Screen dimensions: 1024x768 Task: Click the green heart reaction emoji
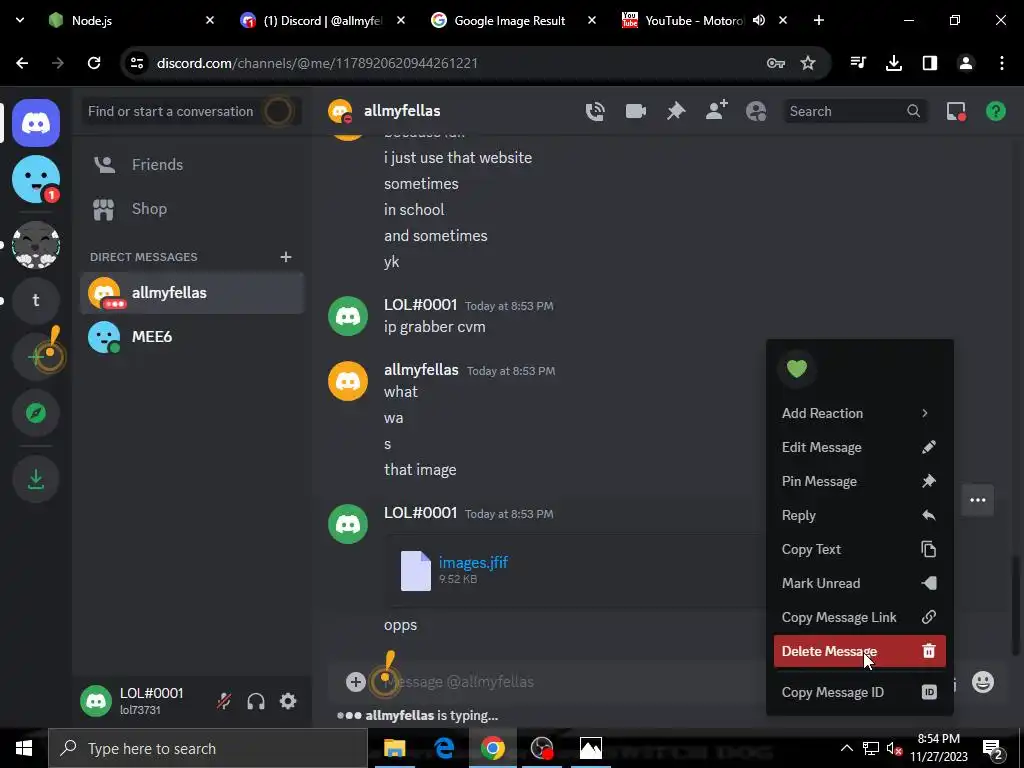point(797,368)
